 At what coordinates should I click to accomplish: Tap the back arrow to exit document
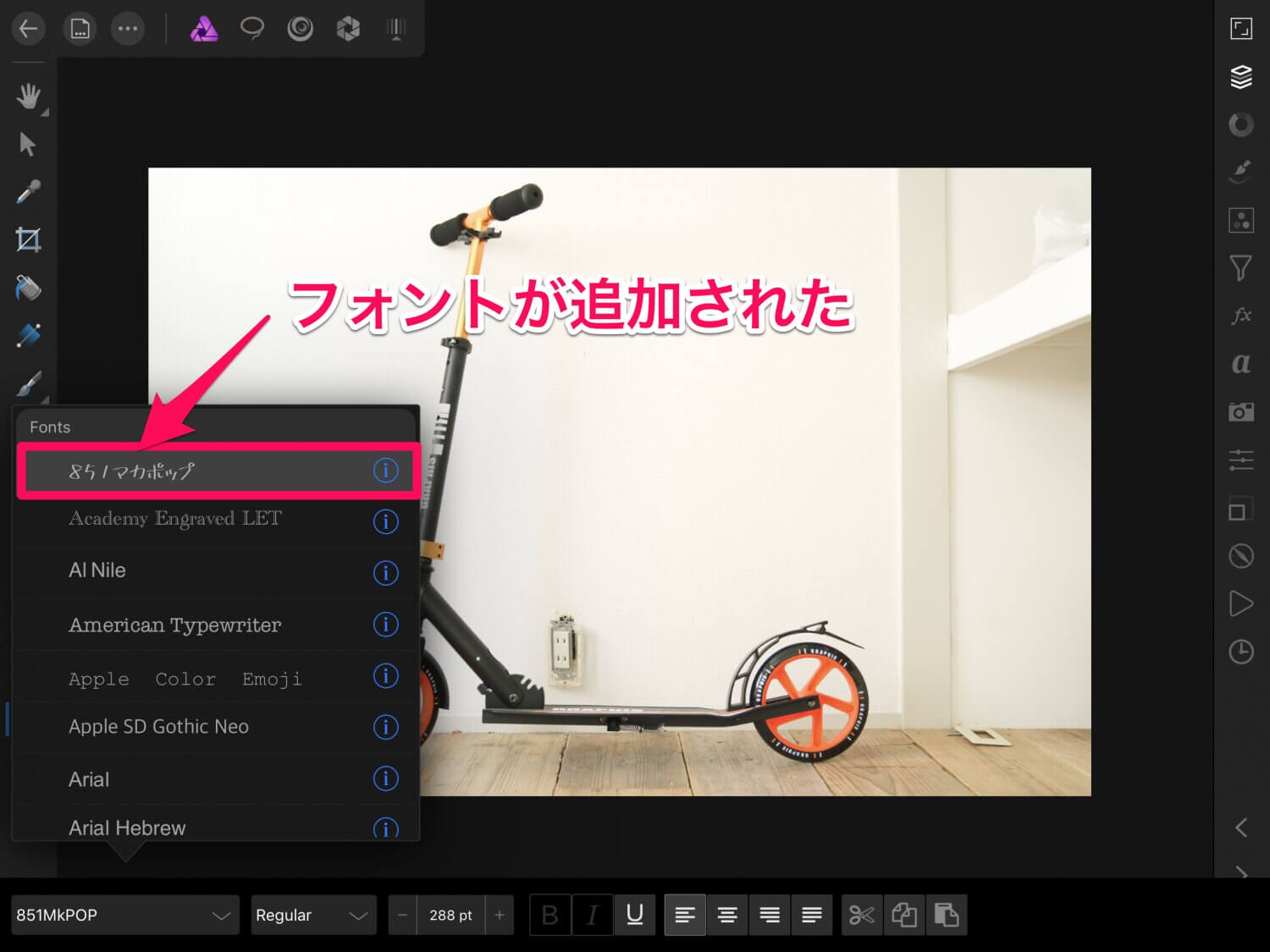click(x=29, y=29)
